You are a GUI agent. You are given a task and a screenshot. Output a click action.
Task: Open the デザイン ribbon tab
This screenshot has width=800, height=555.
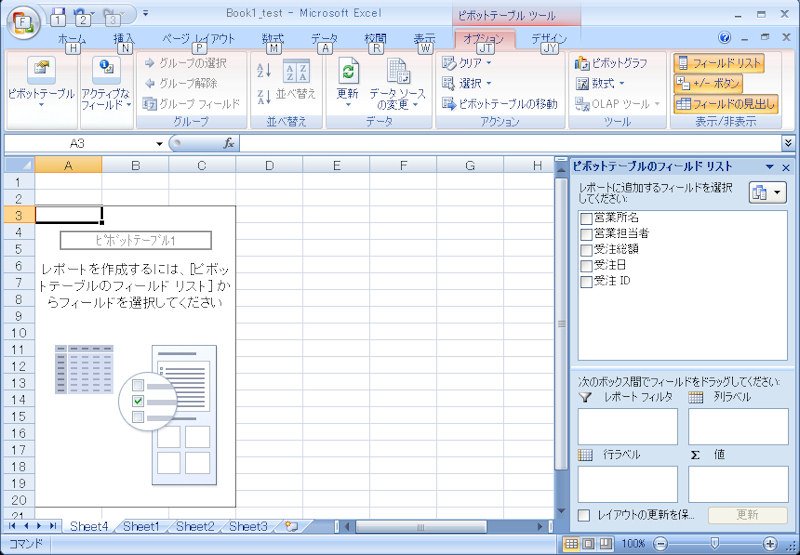[549, 39]
